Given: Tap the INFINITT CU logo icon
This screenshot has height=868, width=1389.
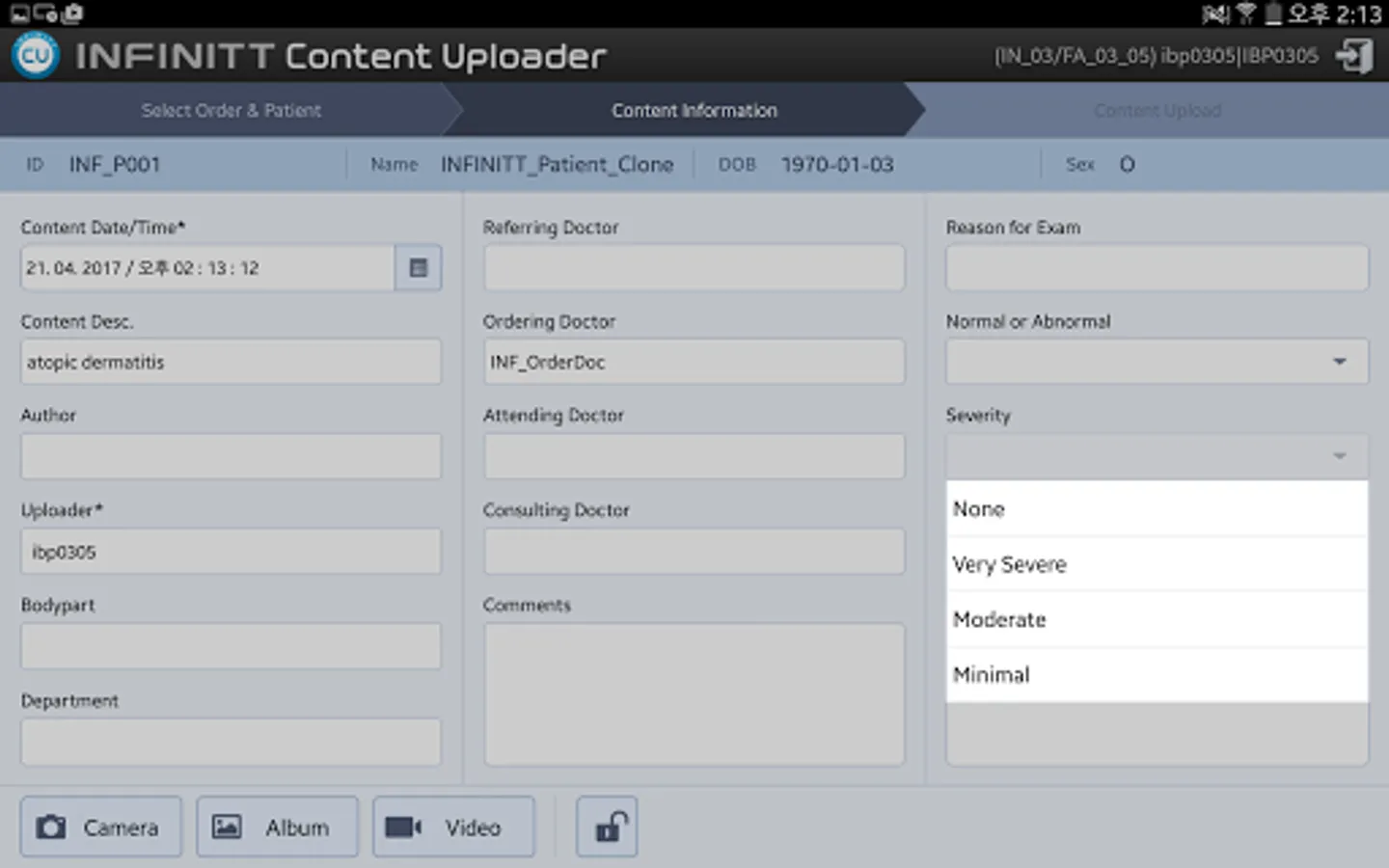Looking at the screenshot, I should [36, 55].
